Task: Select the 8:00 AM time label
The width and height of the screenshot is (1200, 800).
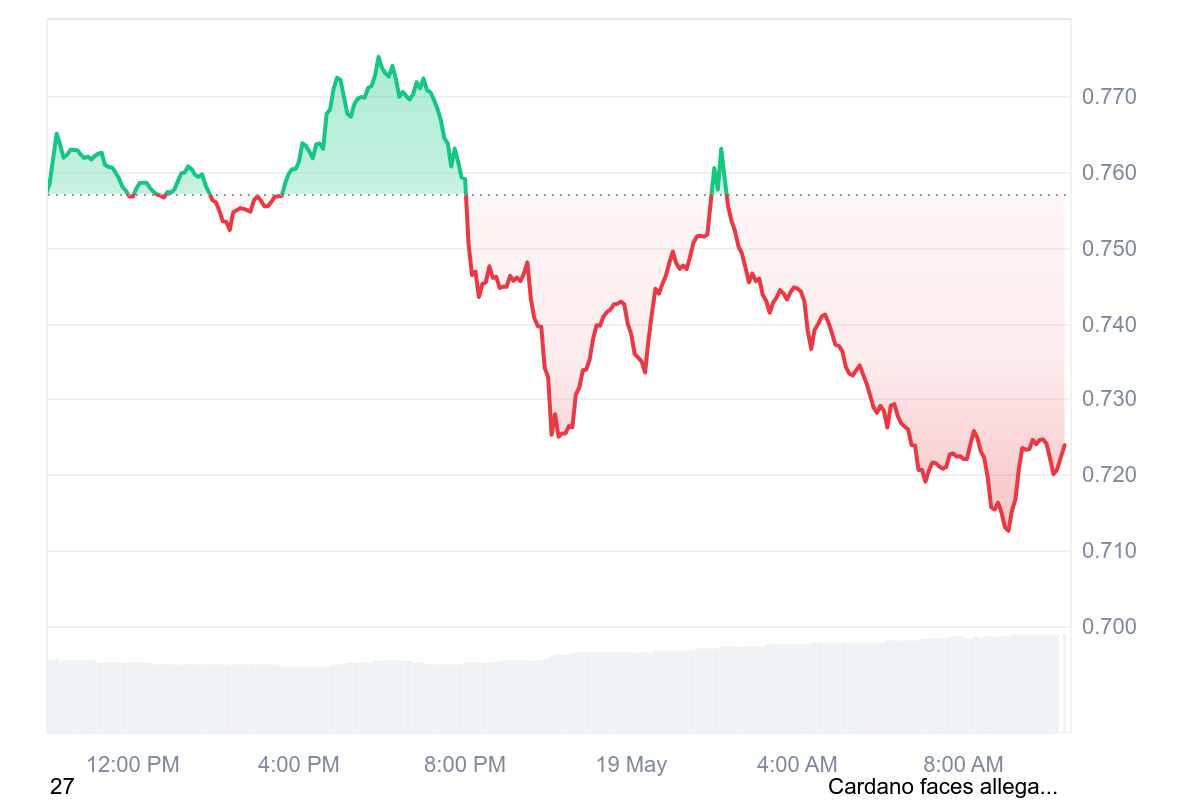Action: coord(962,765)
